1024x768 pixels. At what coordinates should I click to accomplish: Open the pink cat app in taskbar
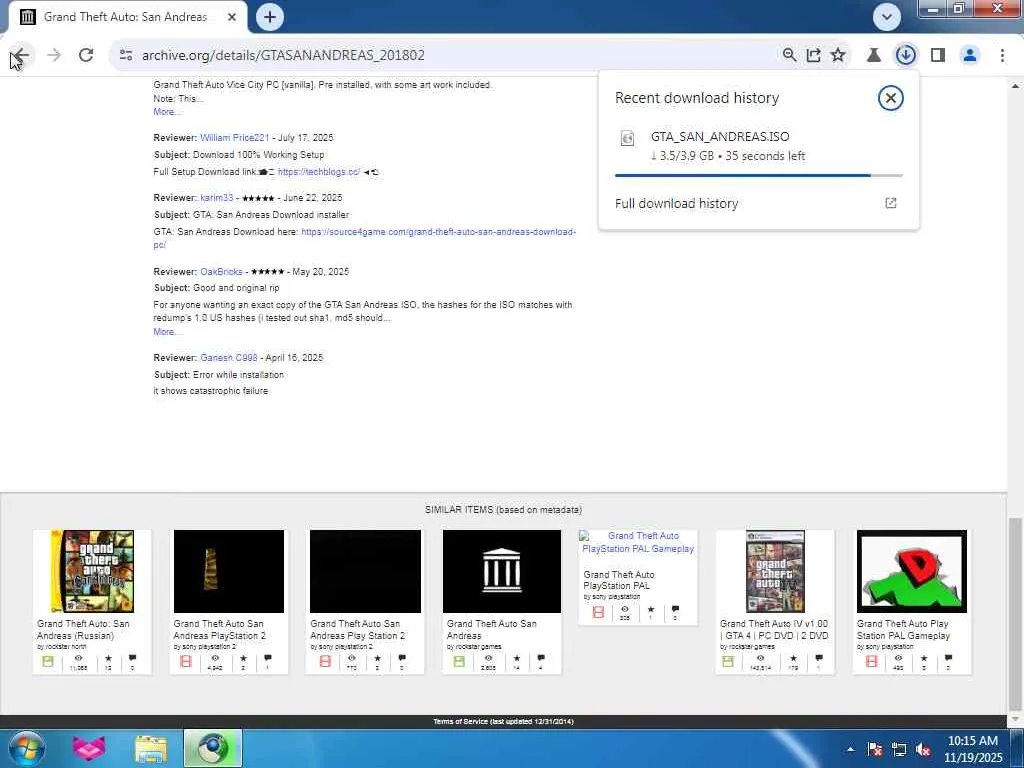pos(89,748)
